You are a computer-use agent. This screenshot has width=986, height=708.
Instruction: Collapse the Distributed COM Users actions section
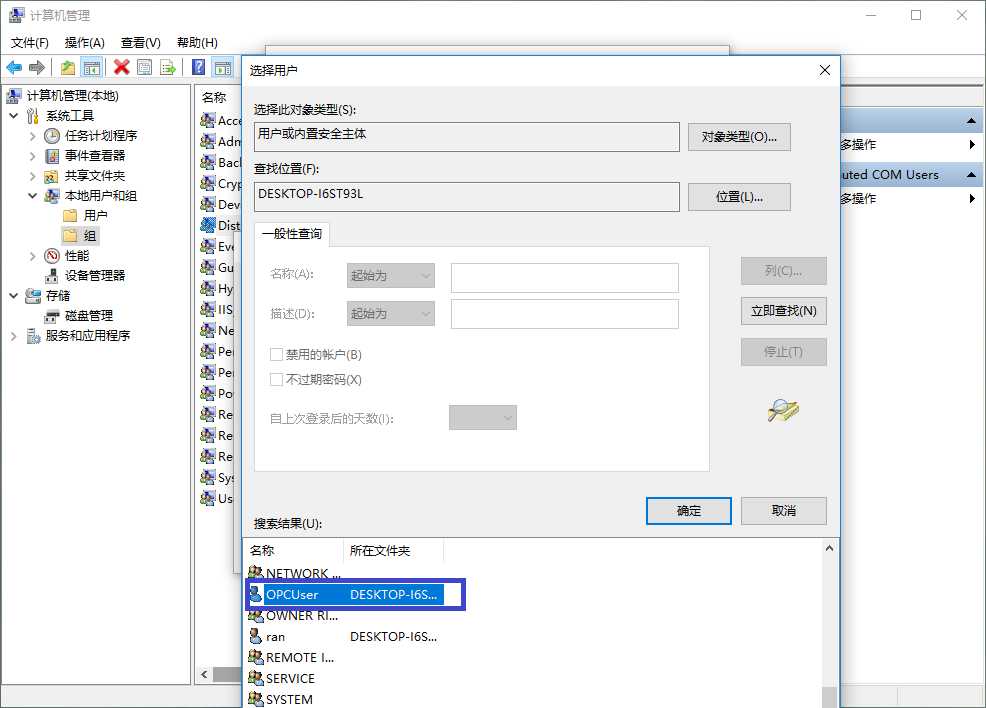[971, 175]
